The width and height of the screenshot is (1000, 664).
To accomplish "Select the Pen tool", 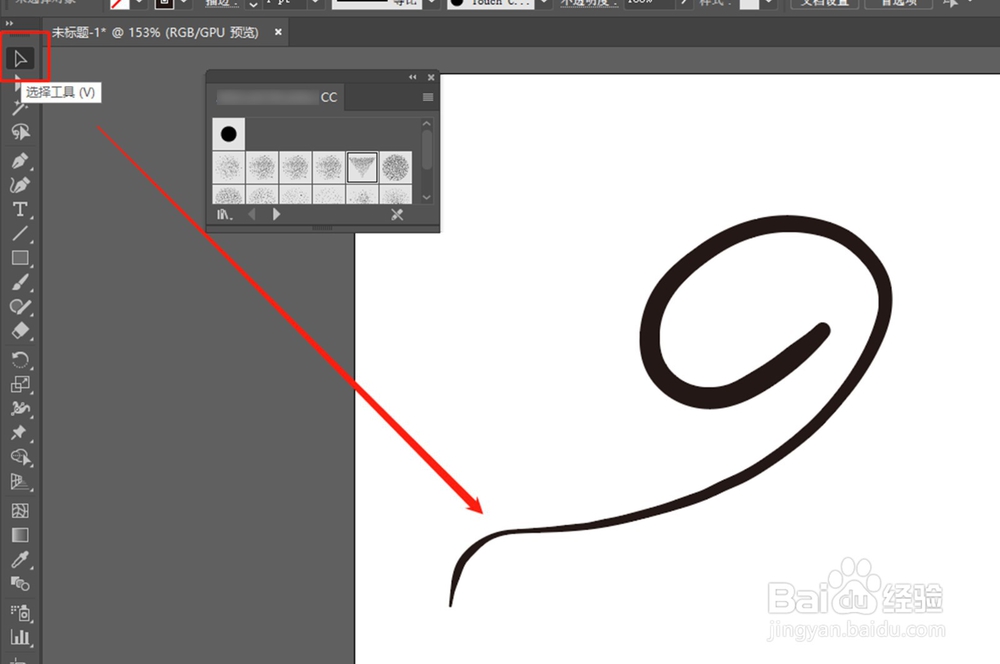I will tap(20, 160).
